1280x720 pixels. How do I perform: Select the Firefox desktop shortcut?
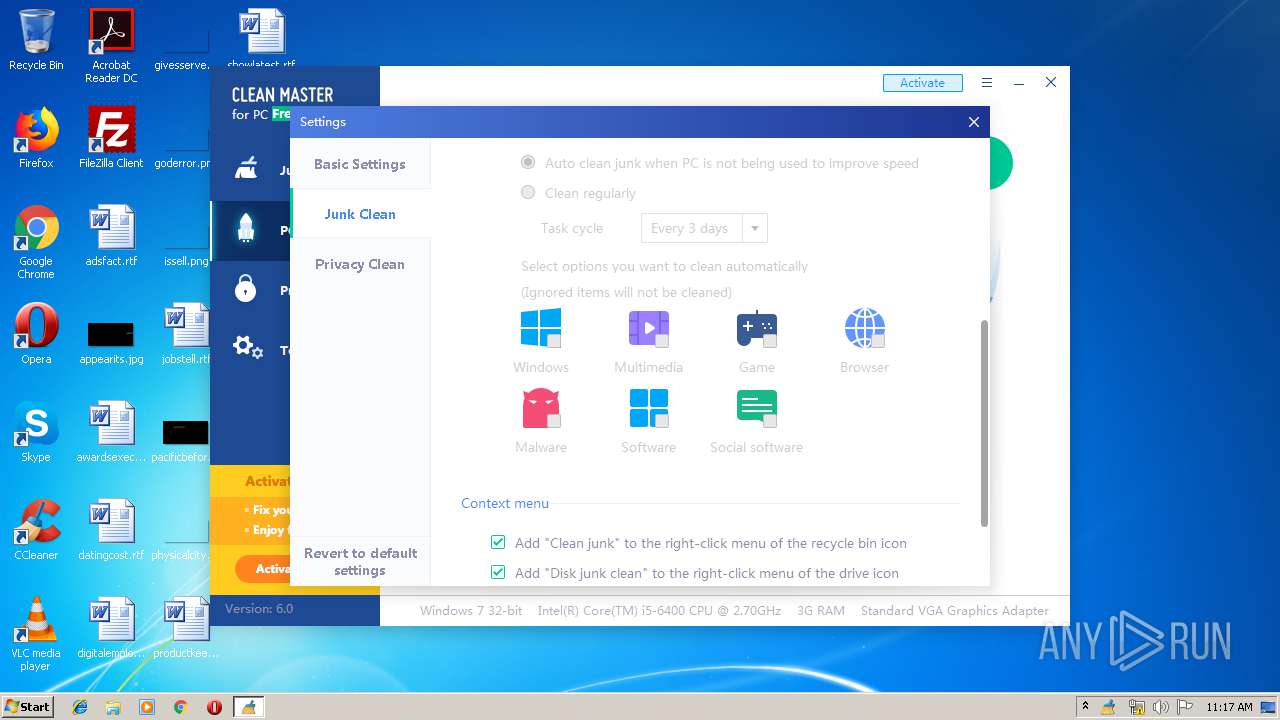click(x=36, y=138)
